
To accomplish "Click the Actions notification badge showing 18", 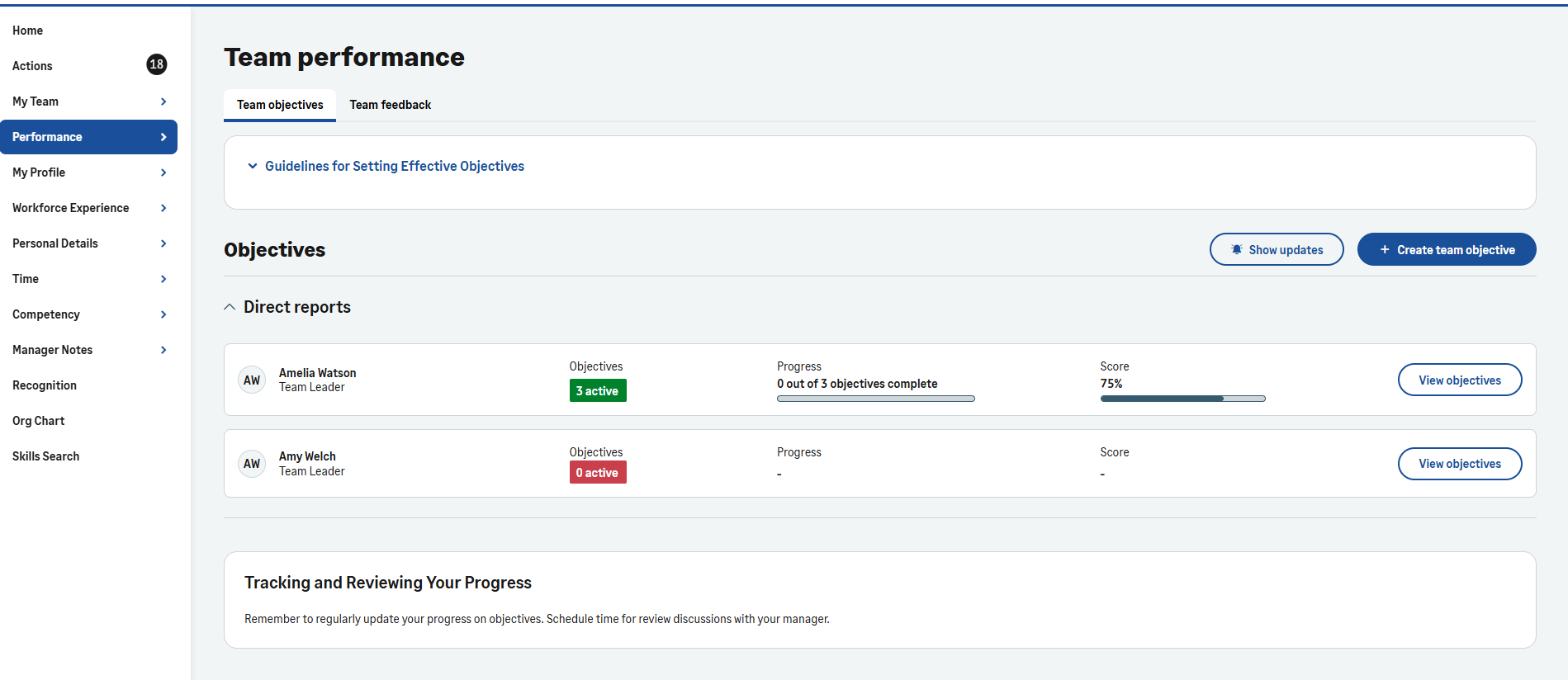I will pos(156,64).
